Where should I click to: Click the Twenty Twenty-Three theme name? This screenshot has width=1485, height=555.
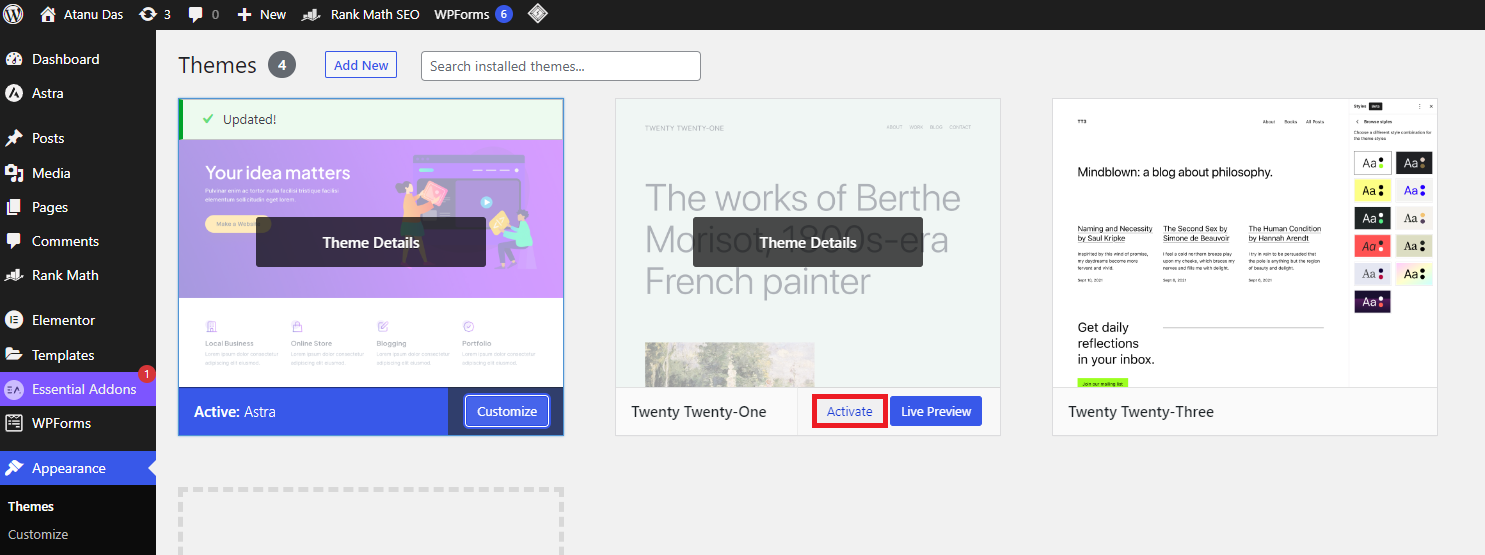(1141, 411)
